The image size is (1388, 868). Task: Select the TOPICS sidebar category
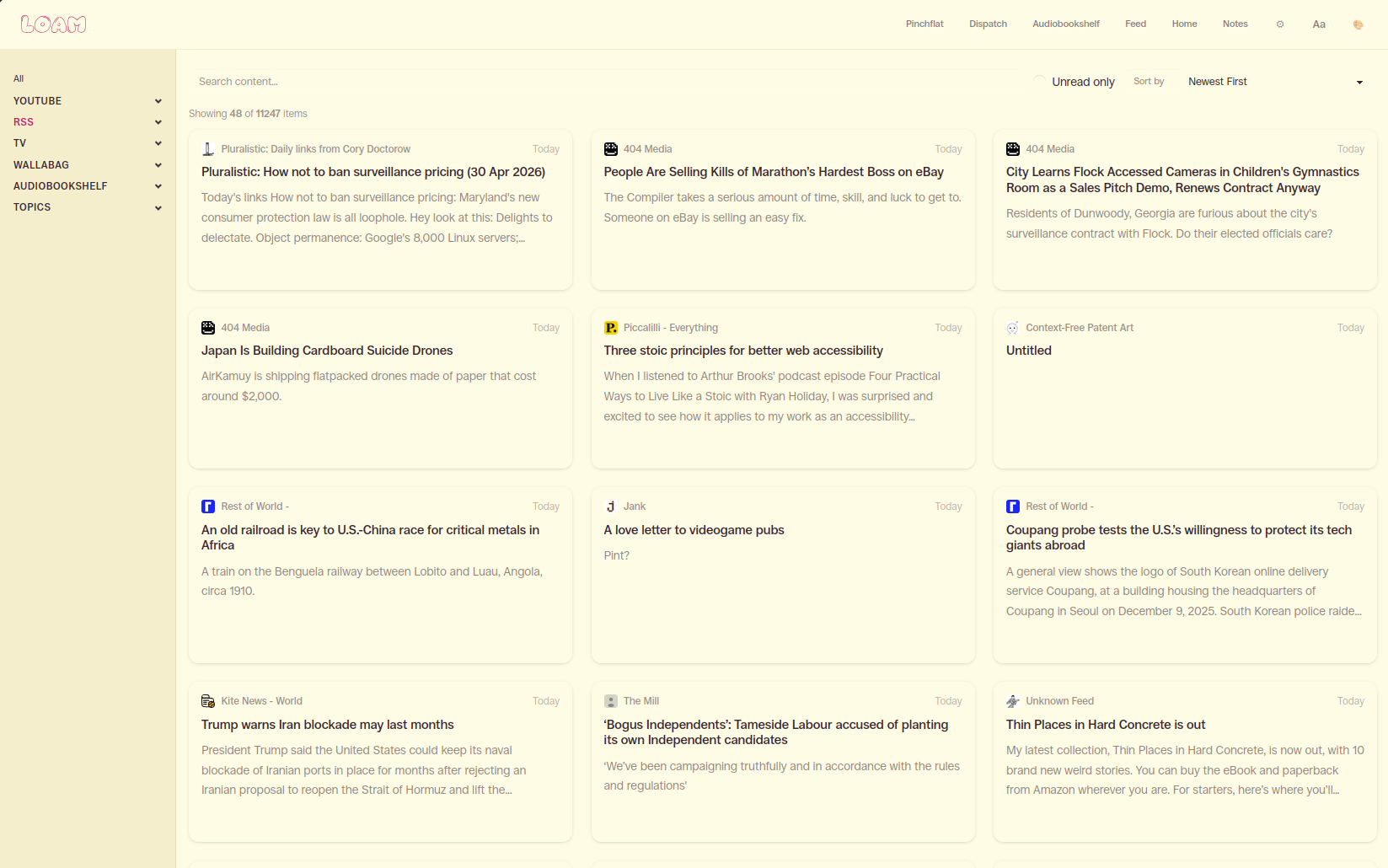click(32, 207)
